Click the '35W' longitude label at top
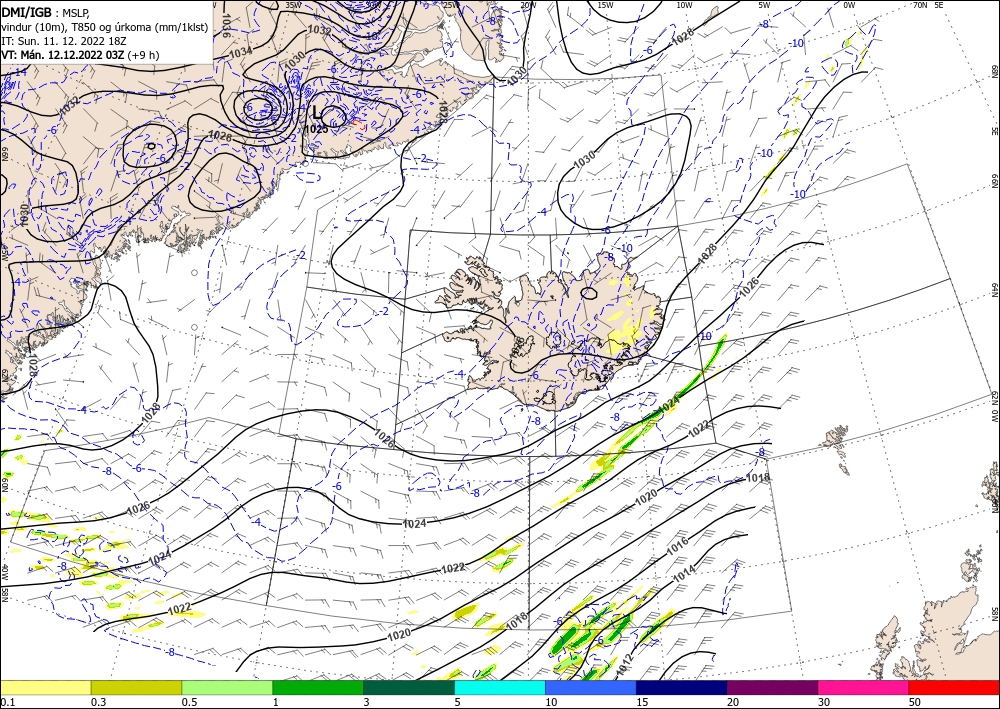The height and width of the screenshot is (709, 1000). (293, 4)
